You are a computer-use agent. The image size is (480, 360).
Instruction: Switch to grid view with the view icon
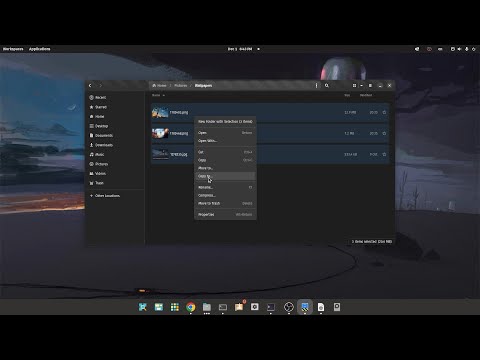pyautogui.click(x=354, y=86)
